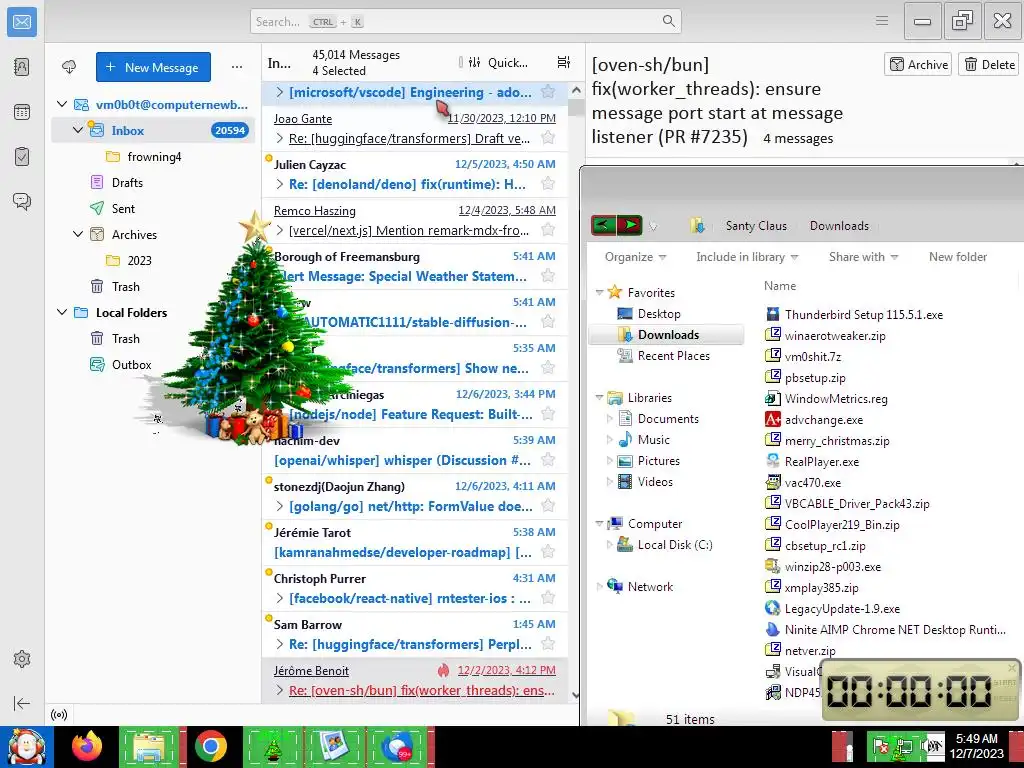Select Desktop in Explorer Favorites
The height and width of the screenshot is (768, 1024).
coord(658,313)
